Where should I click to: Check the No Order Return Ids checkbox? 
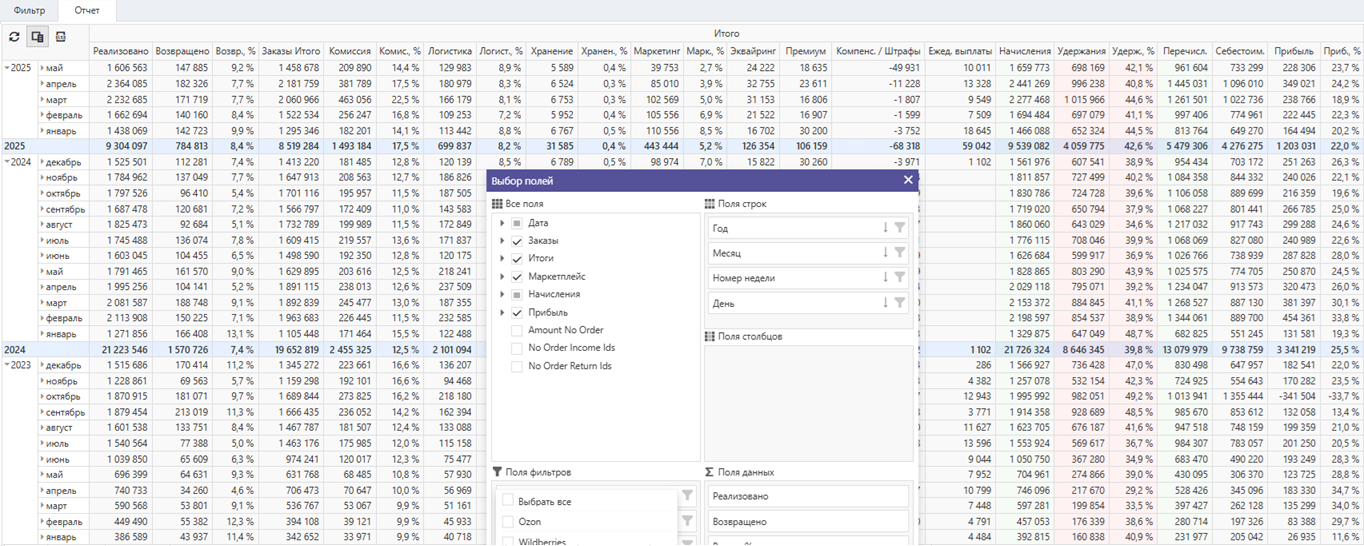click(x=517, y=366)
